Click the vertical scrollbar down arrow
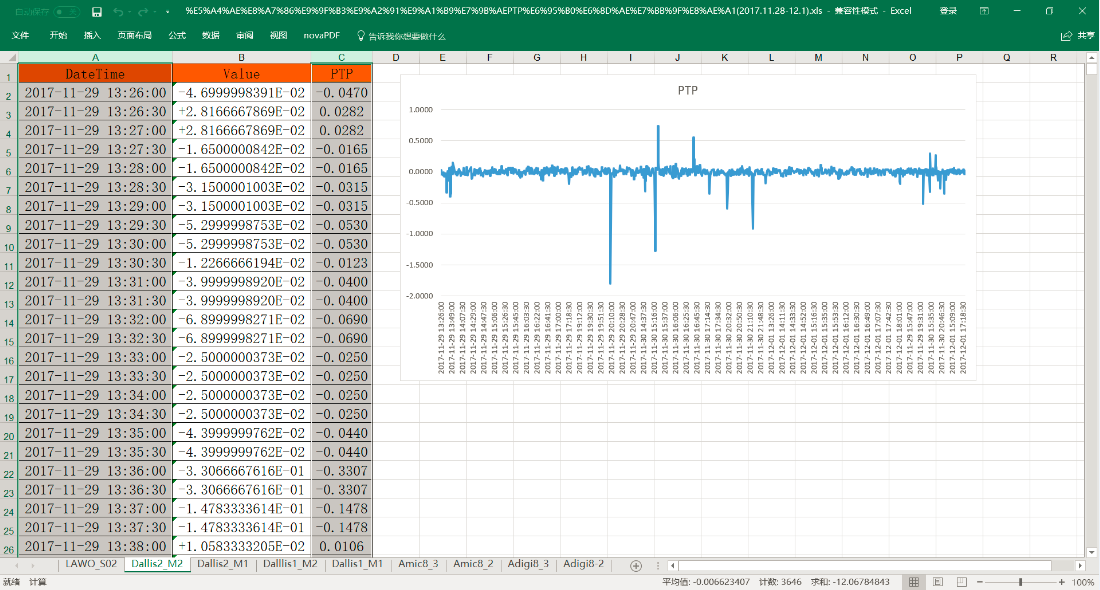The height and width of the screenshot is (590, 1100). (1092, 552)
